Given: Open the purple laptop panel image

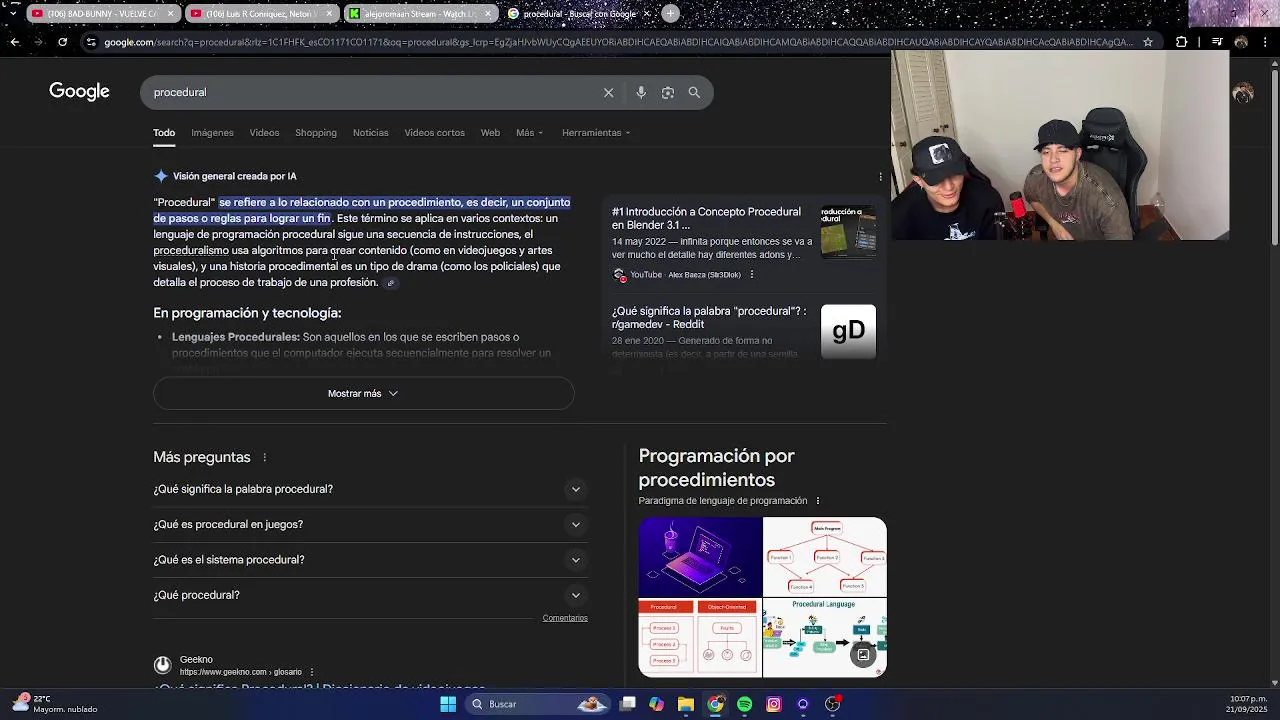Looking at the screenshot, I should [700, 556].
